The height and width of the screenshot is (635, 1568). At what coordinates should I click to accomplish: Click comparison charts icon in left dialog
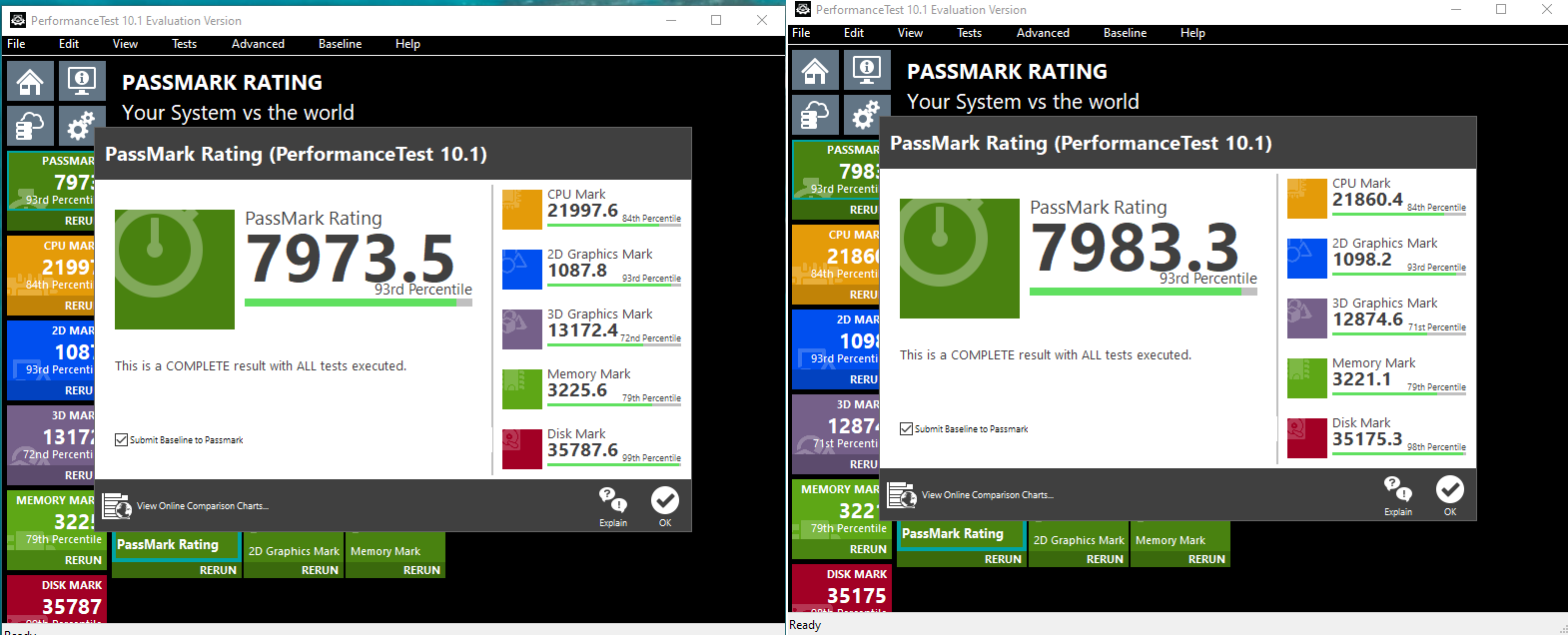(117, 506)
